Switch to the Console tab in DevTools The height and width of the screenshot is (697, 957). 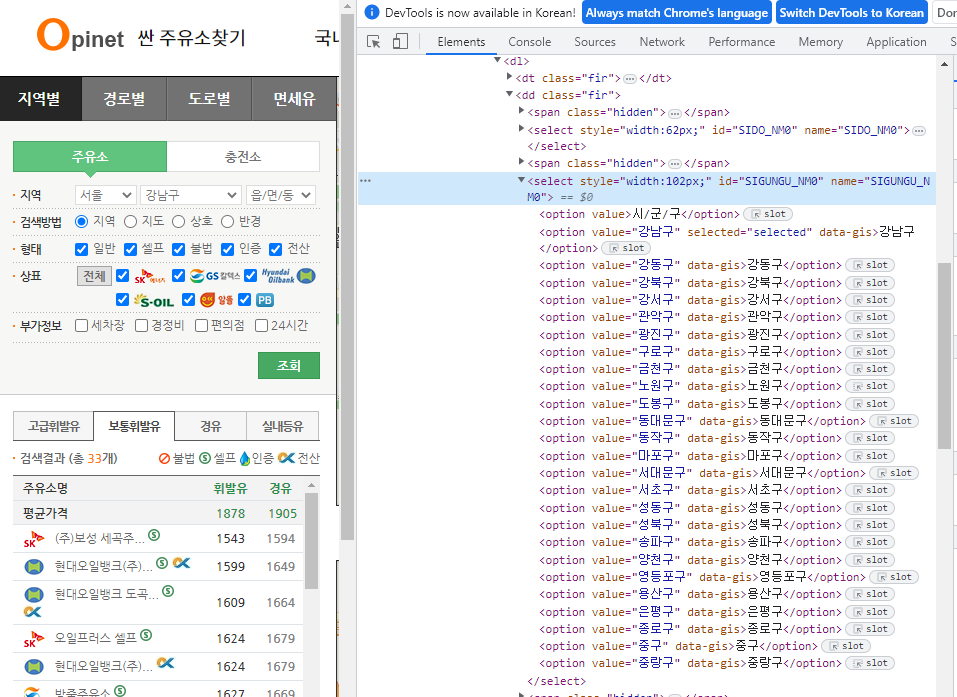(x=529, y=42)
